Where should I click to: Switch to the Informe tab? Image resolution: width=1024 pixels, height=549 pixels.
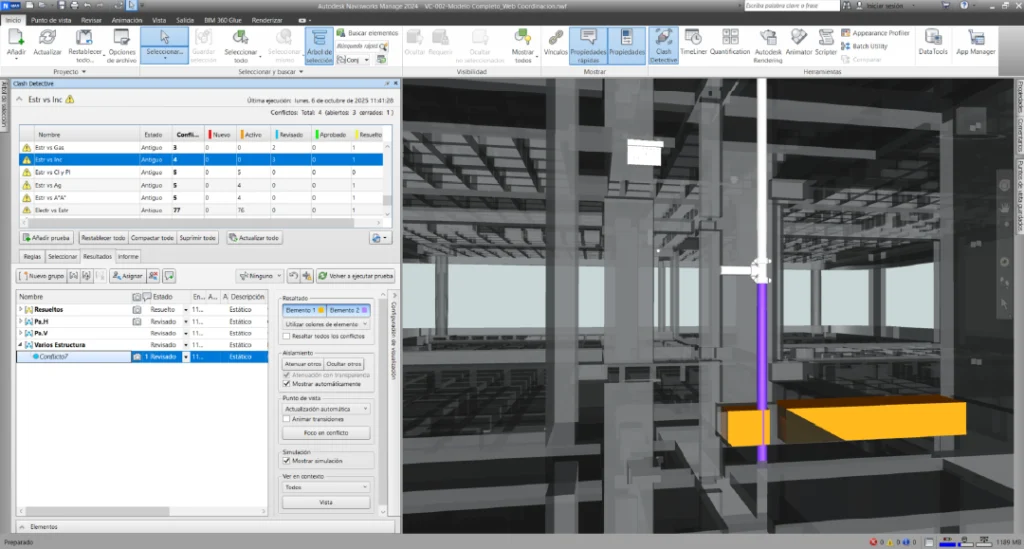[128, 257]
